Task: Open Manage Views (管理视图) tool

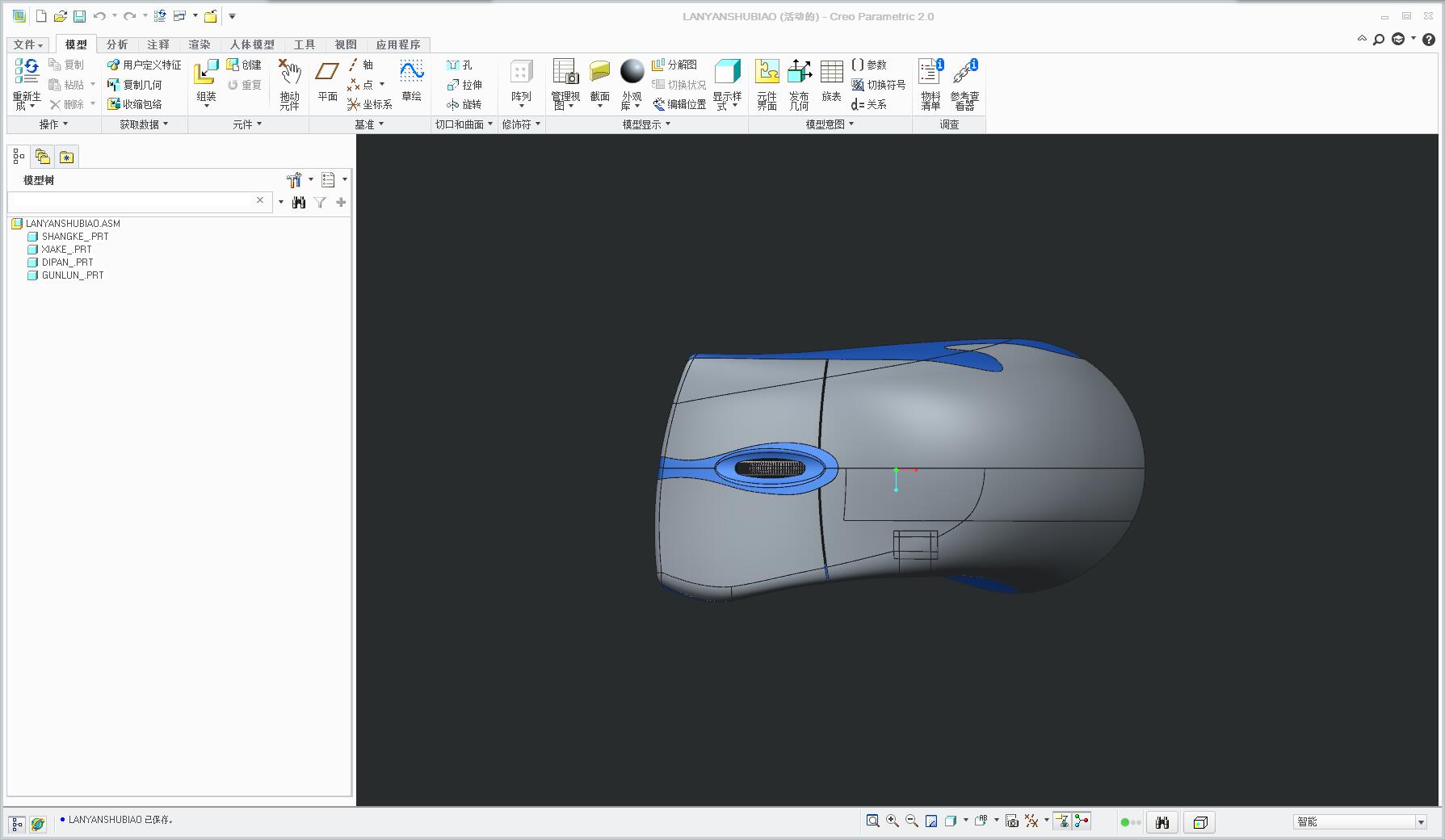Action: pos(565,72)
